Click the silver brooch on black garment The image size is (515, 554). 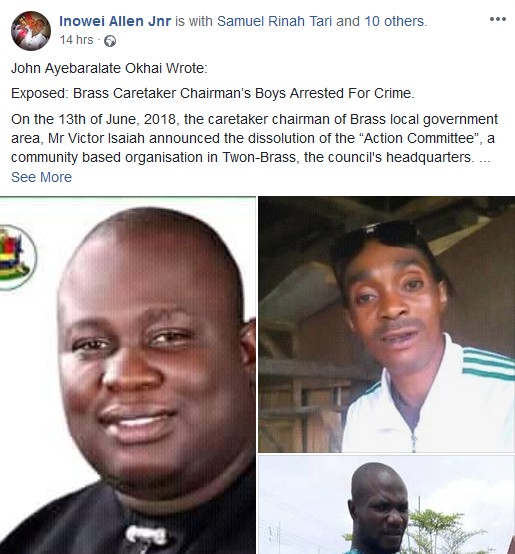(x=146, y=535)
